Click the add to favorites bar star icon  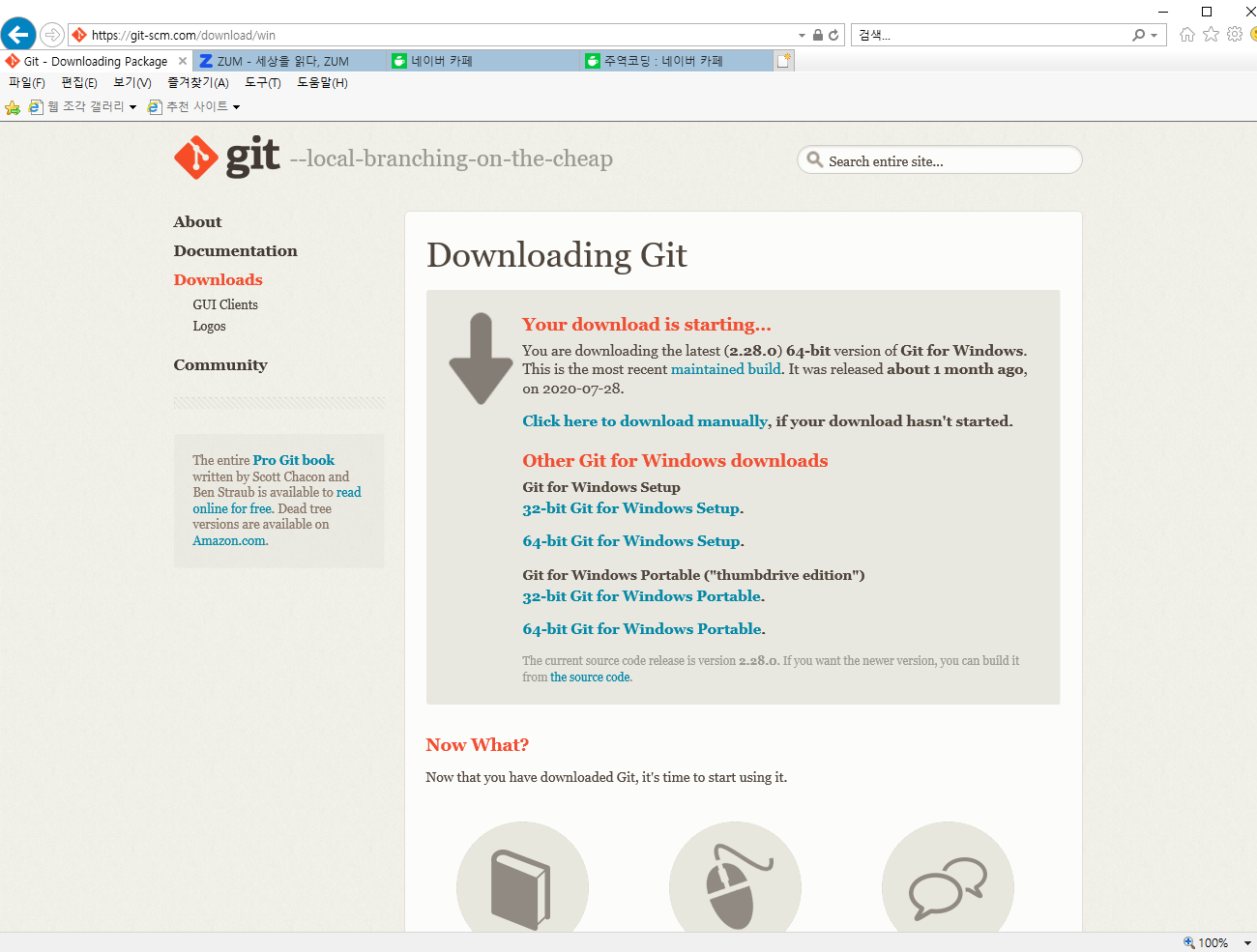(13, 107)
